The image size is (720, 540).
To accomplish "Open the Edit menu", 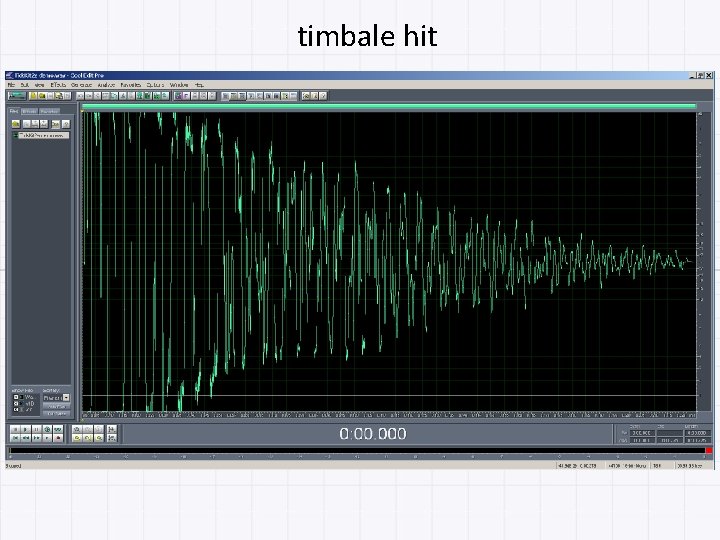I will pyautogui.click(x=24, y=85).
